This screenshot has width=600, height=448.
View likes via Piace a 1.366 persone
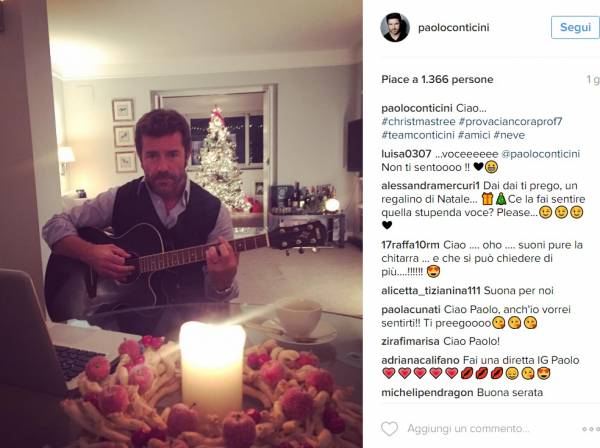pyautogui.click(x=437, y=79)
